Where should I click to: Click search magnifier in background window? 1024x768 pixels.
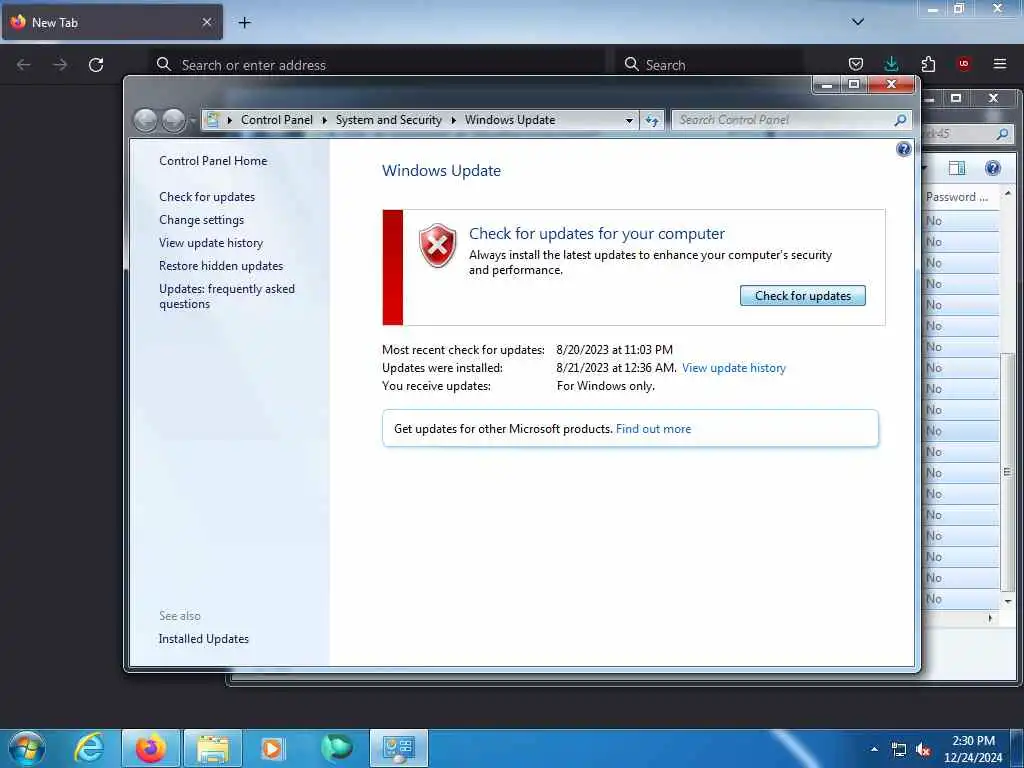coord(1002,134)
